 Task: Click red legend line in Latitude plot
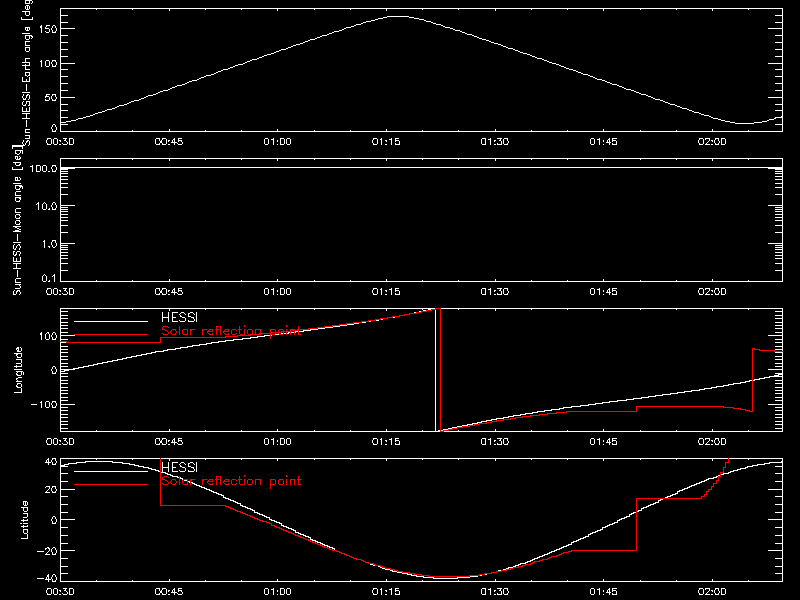coord(111,485)
